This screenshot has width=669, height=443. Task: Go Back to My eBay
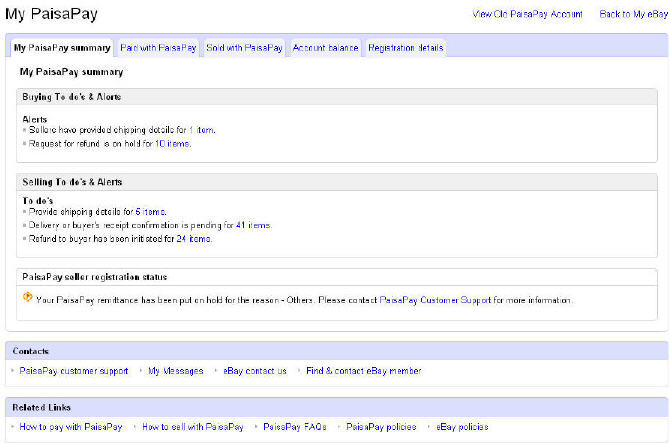coord(634,14)
